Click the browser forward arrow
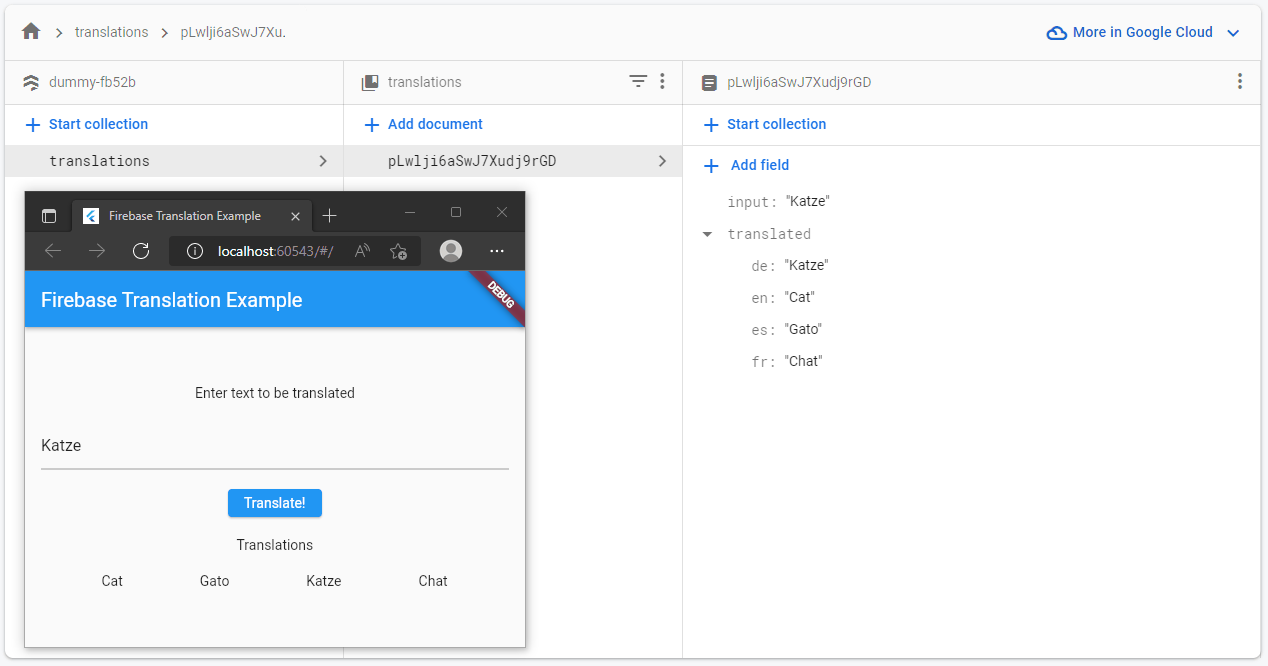 97,251
